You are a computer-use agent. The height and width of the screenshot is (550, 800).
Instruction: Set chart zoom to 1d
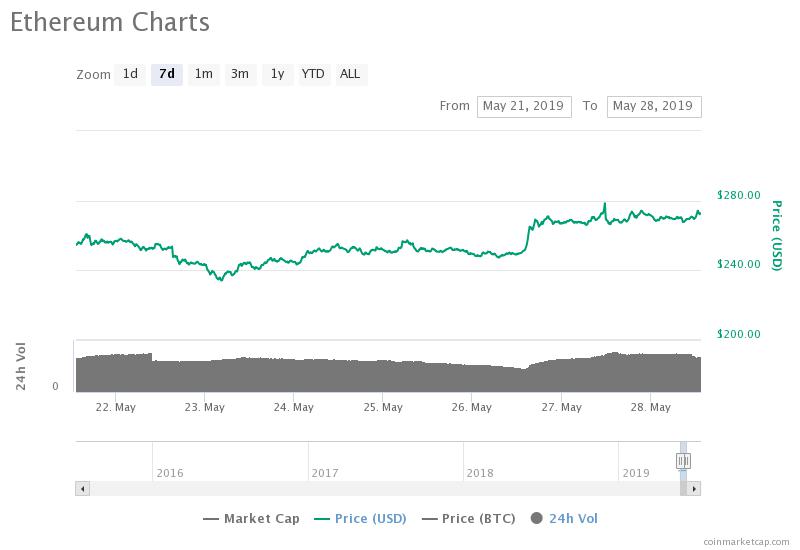click(x=130, y=74)
